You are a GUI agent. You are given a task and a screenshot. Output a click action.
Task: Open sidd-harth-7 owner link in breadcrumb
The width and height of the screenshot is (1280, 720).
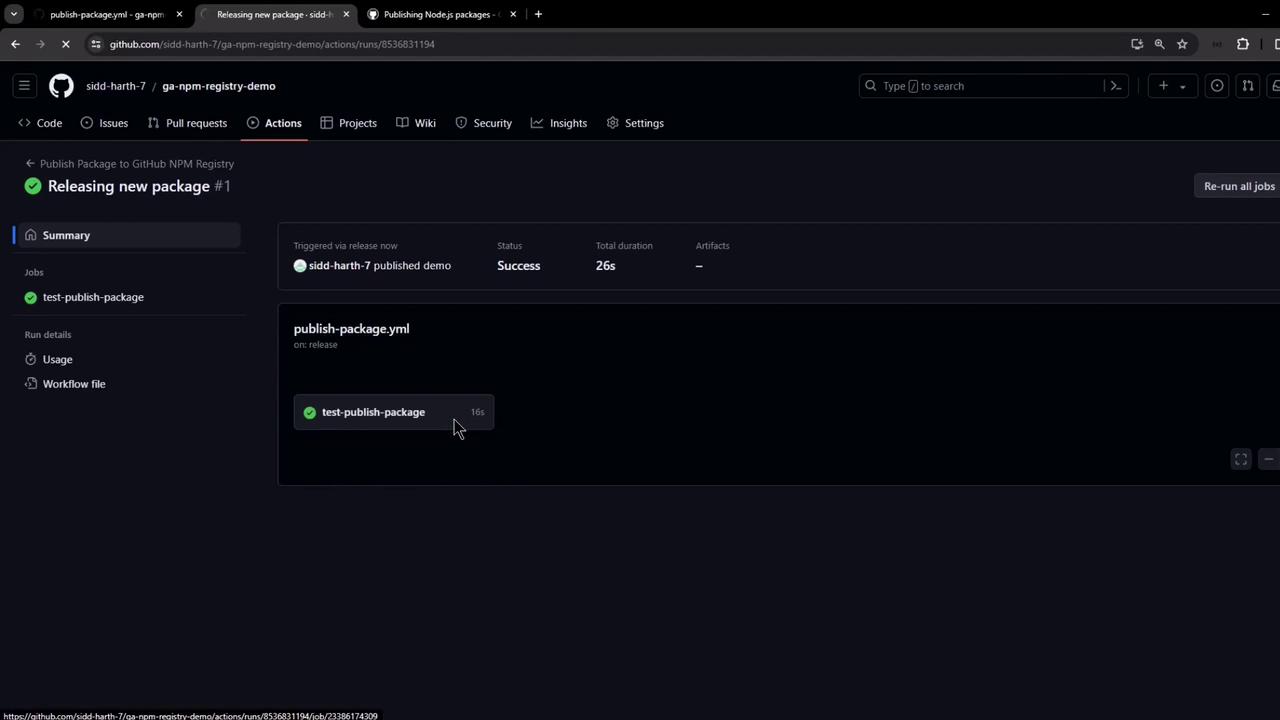tap(116, 86)
